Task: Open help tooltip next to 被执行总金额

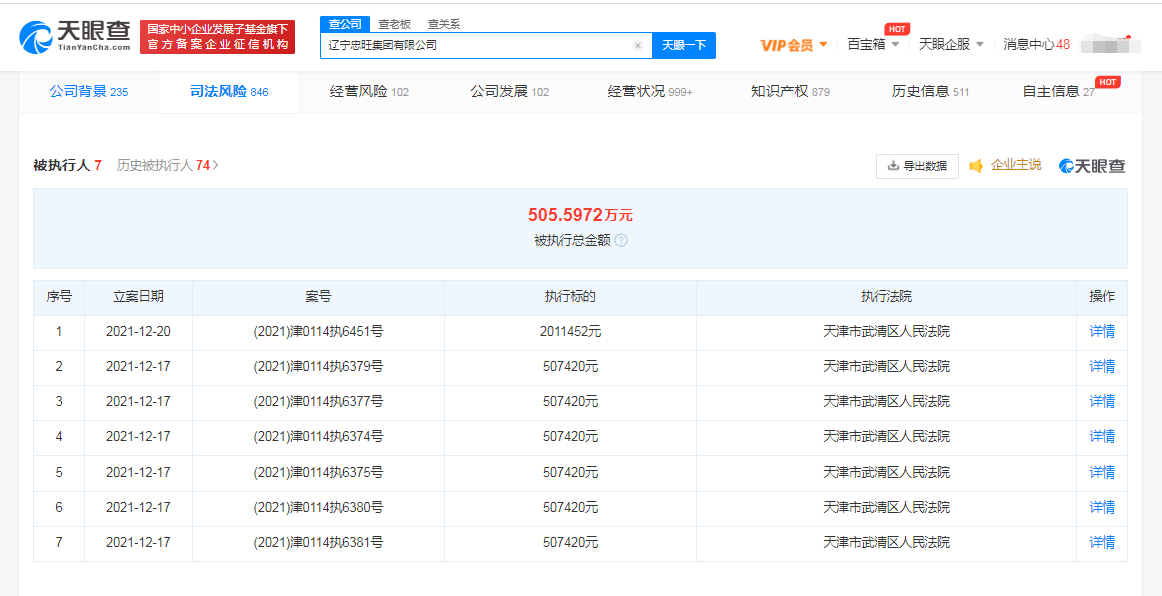Action: pos(621,241)
